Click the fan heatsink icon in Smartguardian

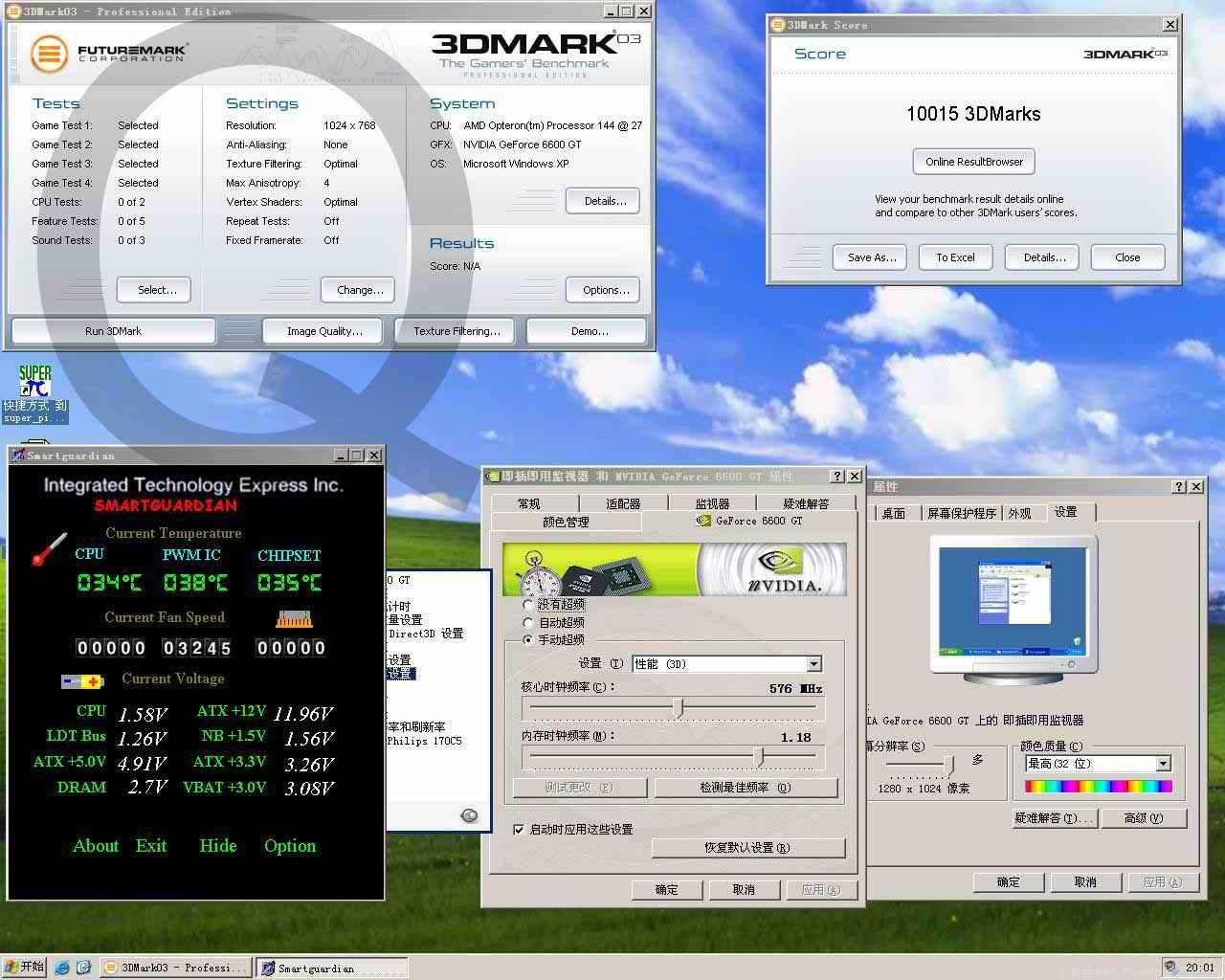pyautogui.click(x=293, y=618)
